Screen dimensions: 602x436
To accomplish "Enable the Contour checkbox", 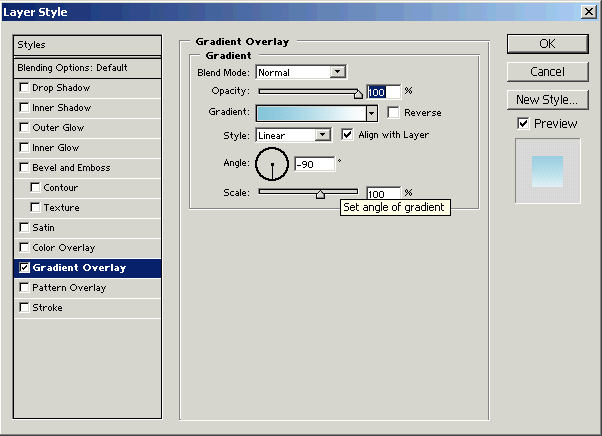I will click(x=35, y=187).
